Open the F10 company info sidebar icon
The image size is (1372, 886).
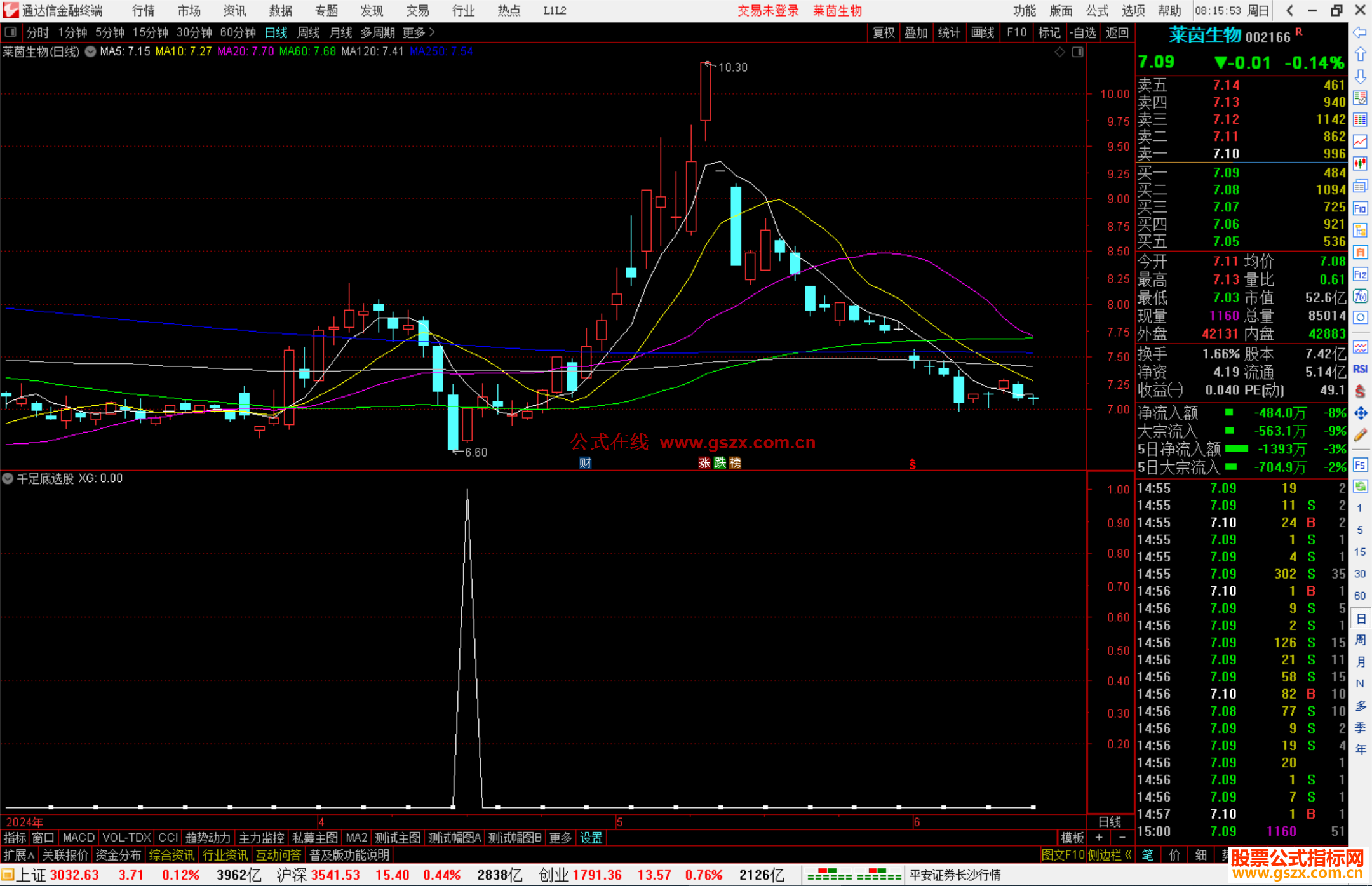(x=1360, y=208)
